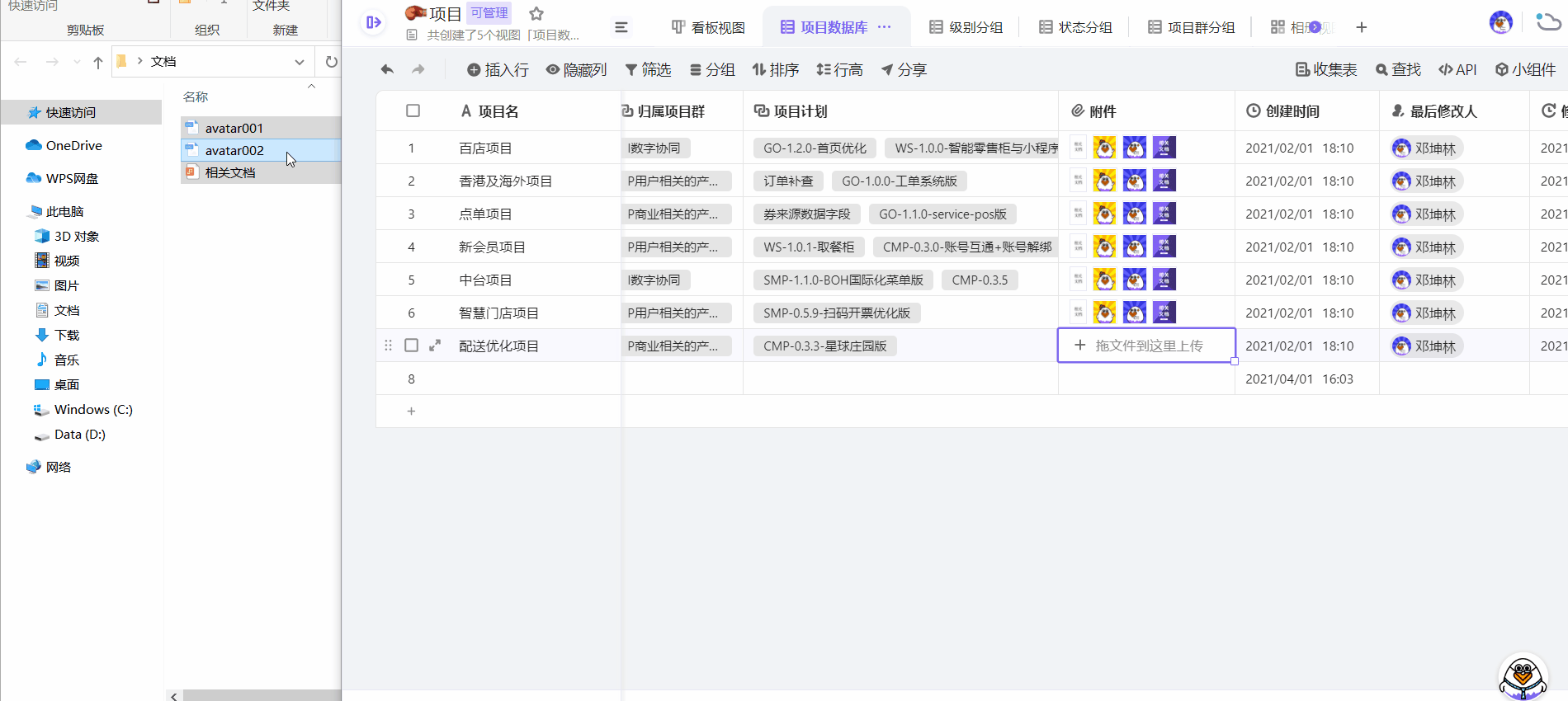Click the add new view plus icon
1568x701 pixels.
(1362, 27)
